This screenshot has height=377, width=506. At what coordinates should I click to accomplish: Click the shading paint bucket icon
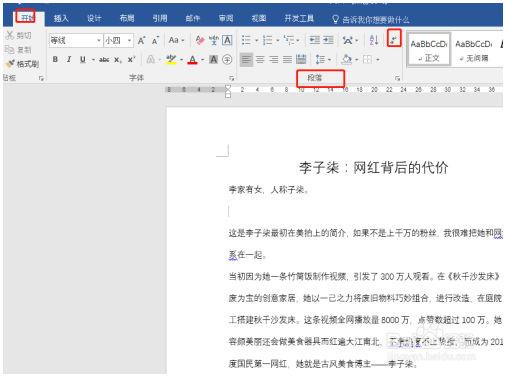click(x=347, y=59)
